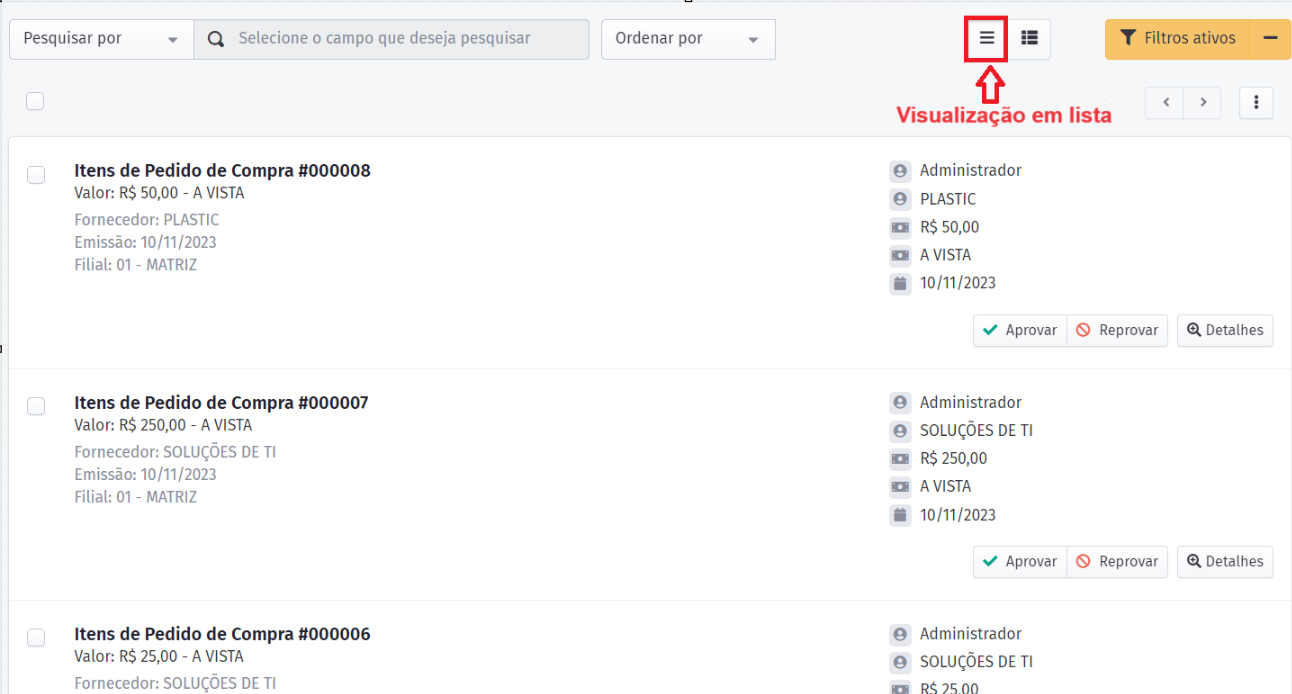Toggle the select-all checkbox
The height and width of the screenshot is (694, 1292).
click(35, 101)
